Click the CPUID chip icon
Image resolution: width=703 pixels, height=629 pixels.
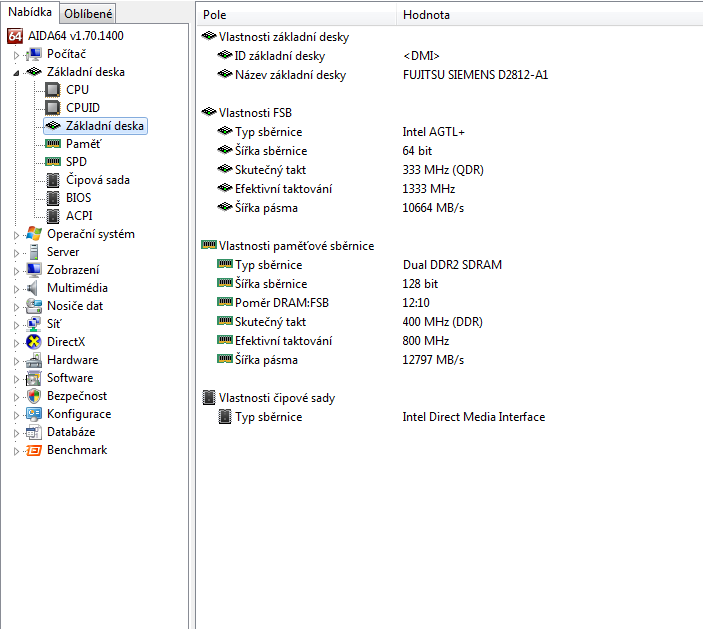[x=53, y=108]
